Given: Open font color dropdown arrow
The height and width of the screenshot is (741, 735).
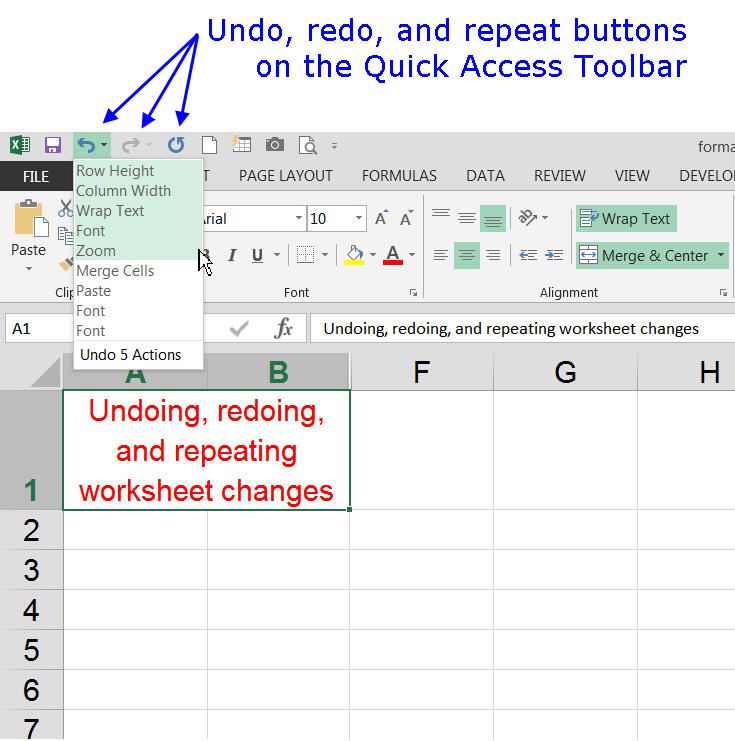Looking at the screenshot, I should (412, 255).
